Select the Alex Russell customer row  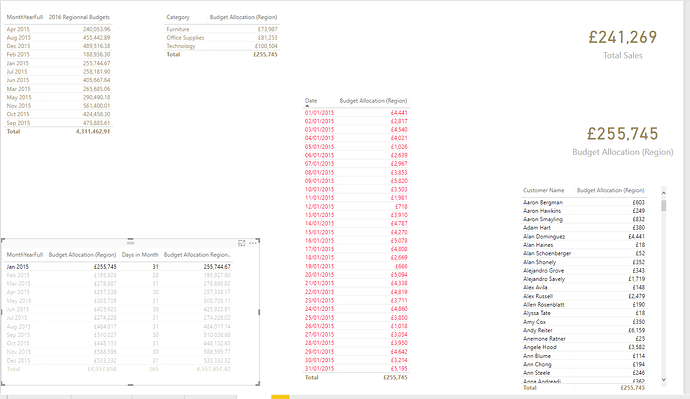click(x=584, y=296)
